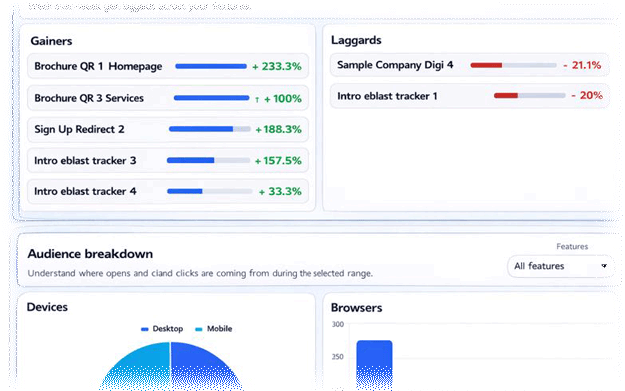
Task: Select the Brochure QR 3 Services row
Action: tap(168, 98)
